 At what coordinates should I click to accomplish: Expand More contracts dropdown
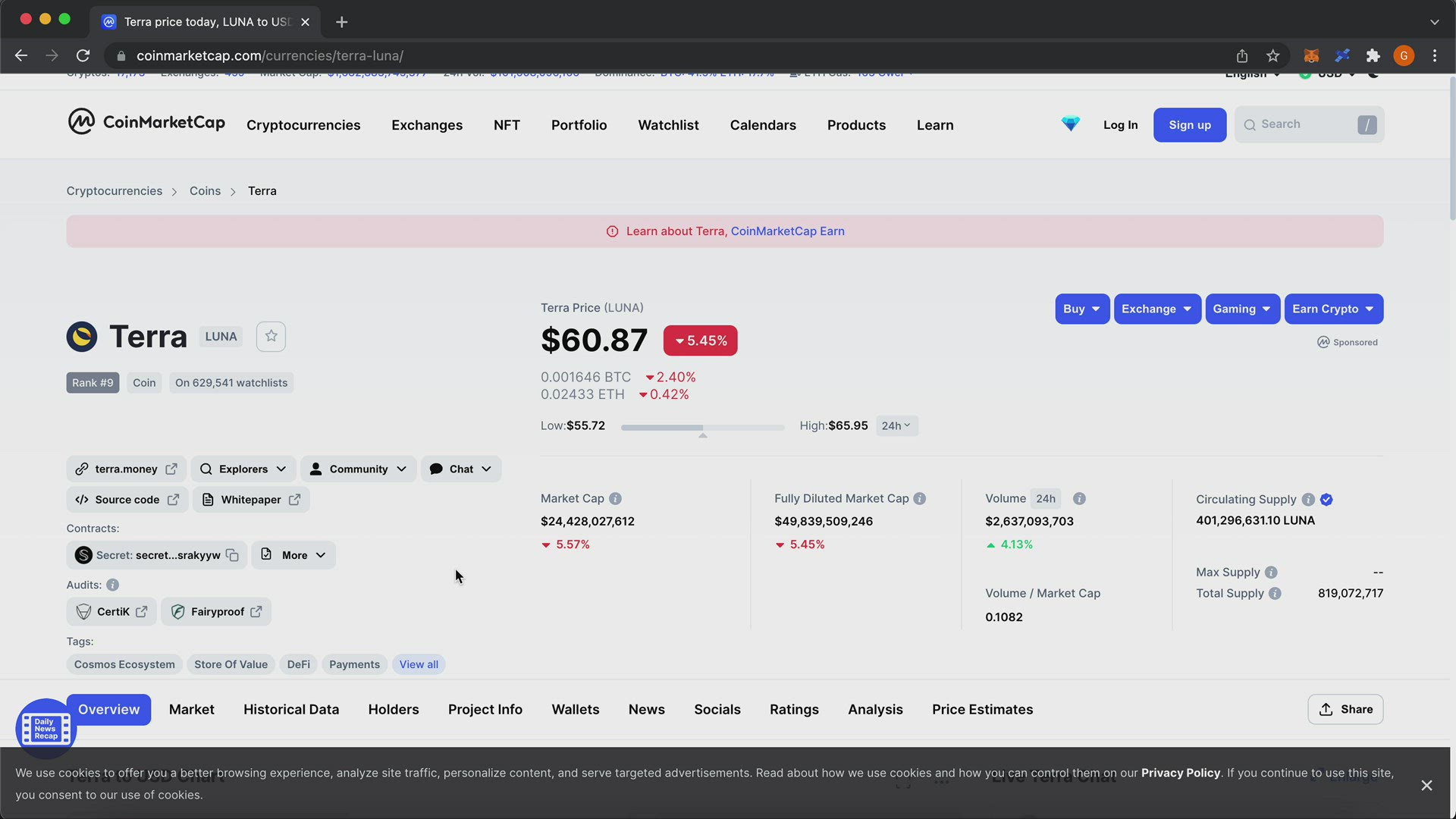[x=293, y=555]
